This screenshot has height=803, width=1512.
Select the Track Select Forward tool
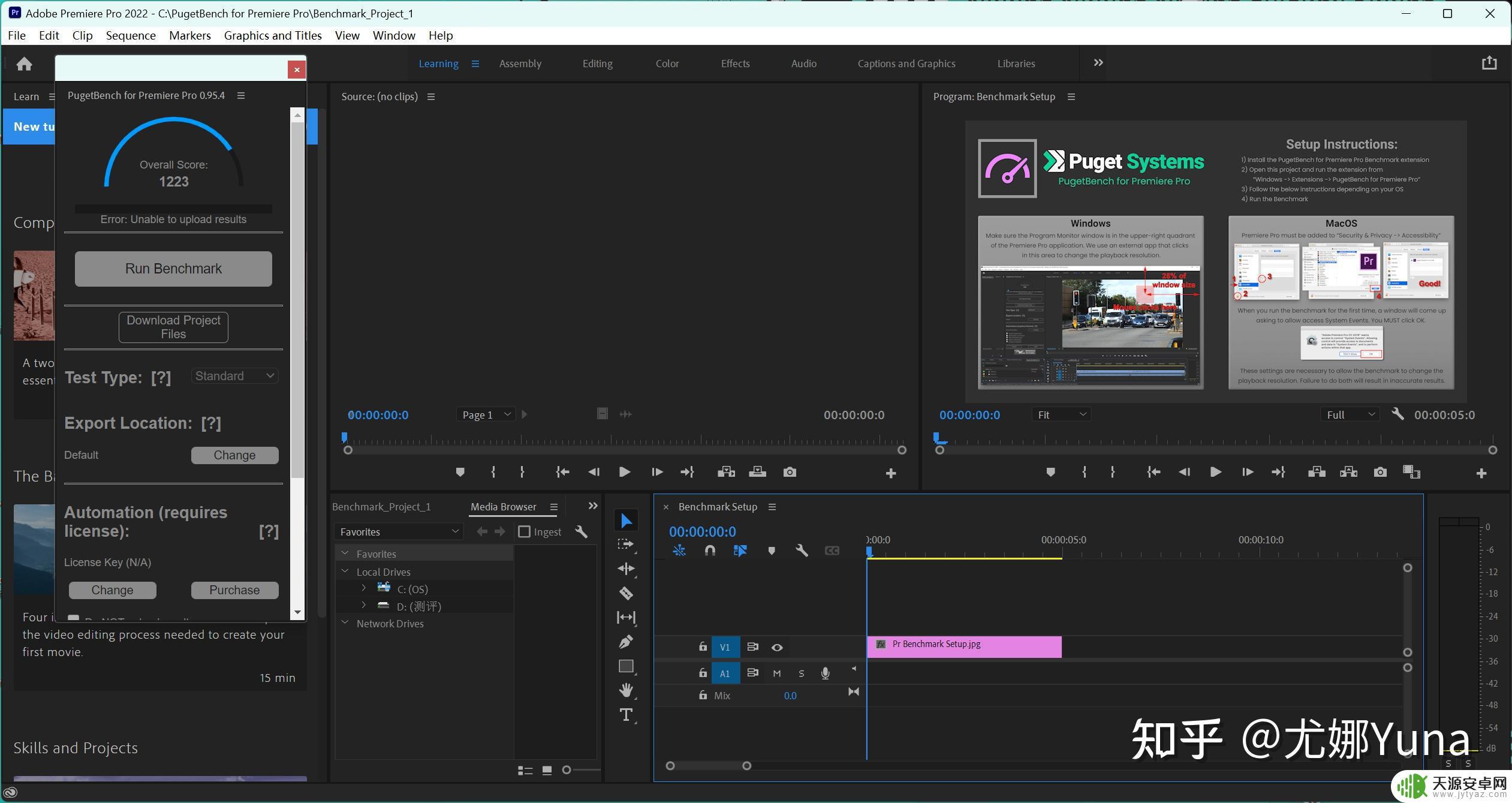pos(626,545)
